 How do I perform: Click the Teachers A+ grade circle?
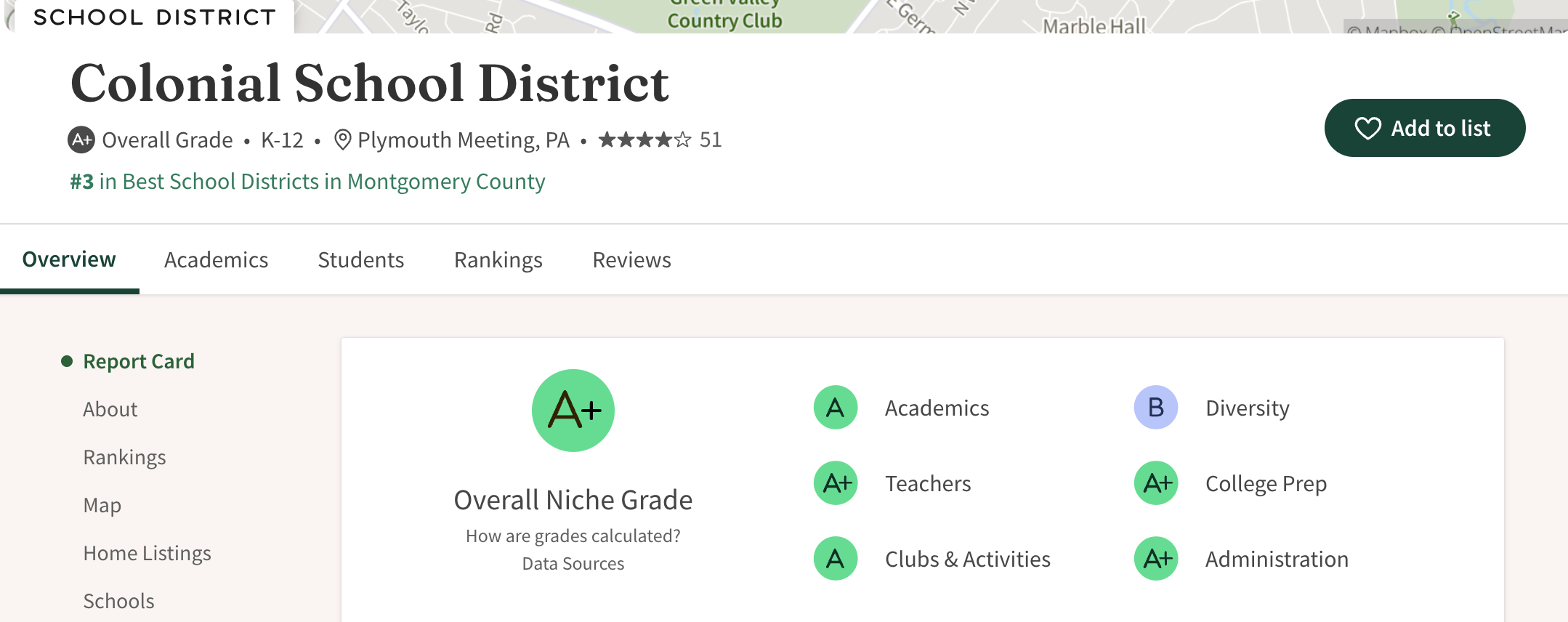(x=836, y=483)
